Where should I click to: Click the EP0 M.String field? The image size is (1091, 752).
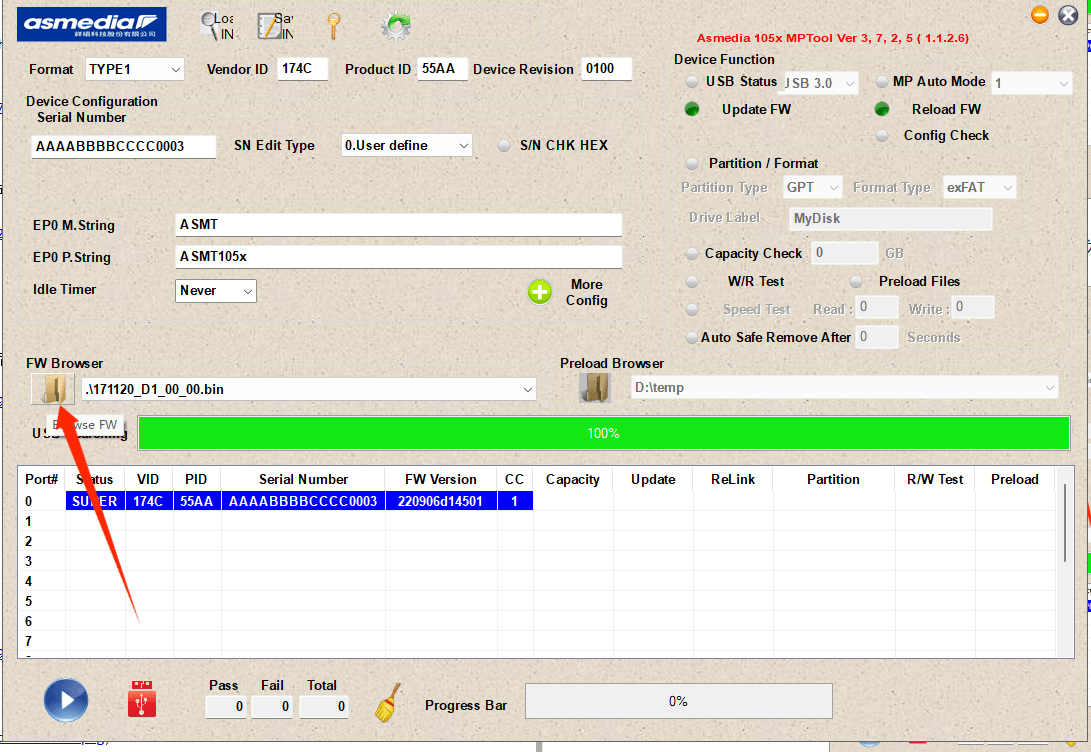(399, 225)
